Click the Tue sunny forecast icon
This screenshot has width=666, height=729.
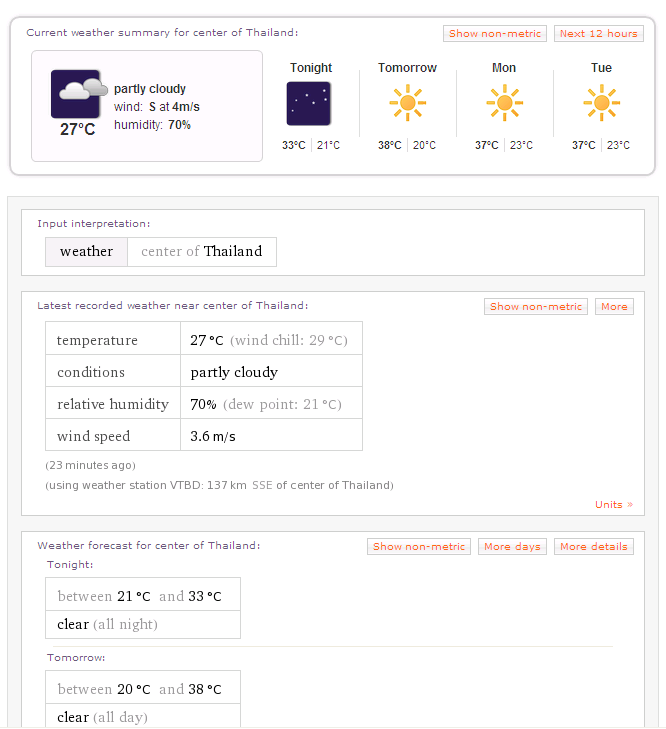point(601,103)
